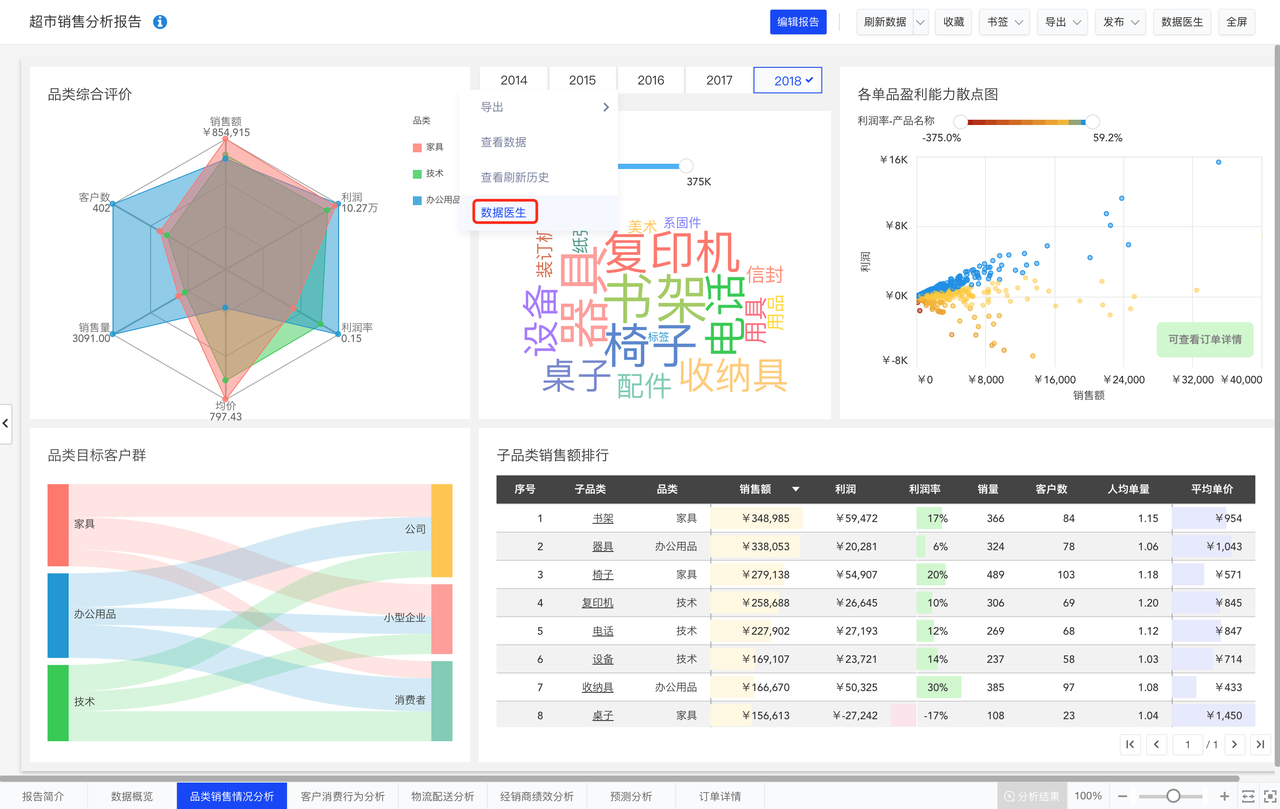This screenshot has height=809, width=1280.
Task: Click the 消费者 node in Sankey chart
Action: tap(442, 701)
